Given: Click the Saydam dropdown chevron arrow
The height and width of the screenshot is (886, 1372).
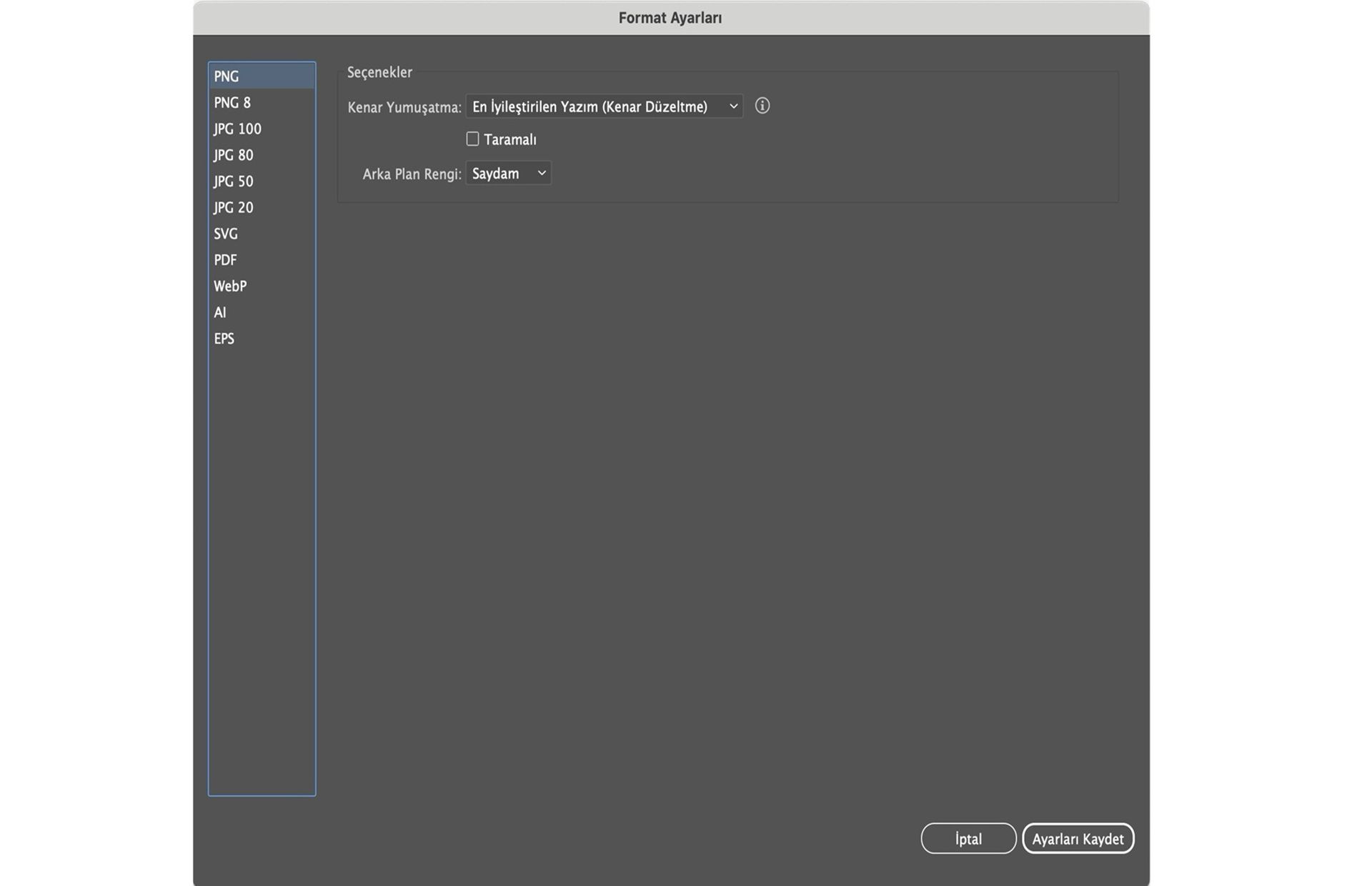Looking at the screenshot, I should pyautogui.click(x=542, y=174).
